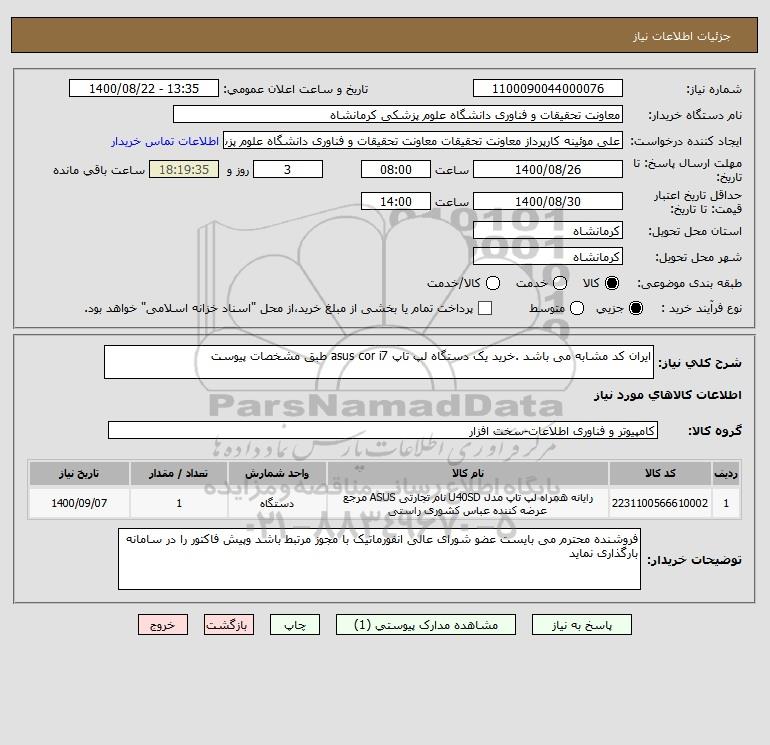Click the چاپ print button
Screen dimensions: 770x745
(x=295, y=625)
